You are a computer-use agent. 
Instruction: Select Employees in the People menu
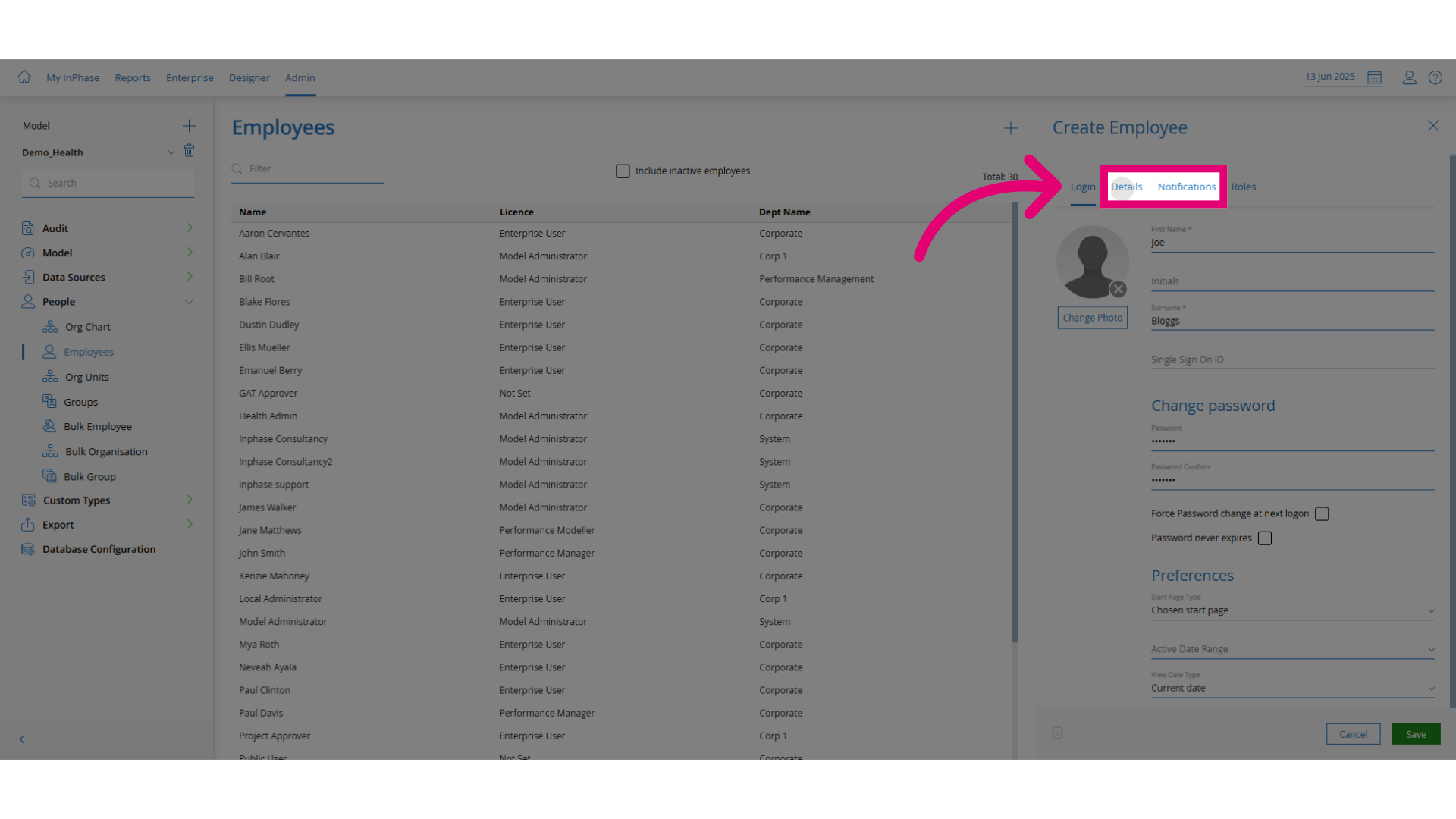(89, 352)
